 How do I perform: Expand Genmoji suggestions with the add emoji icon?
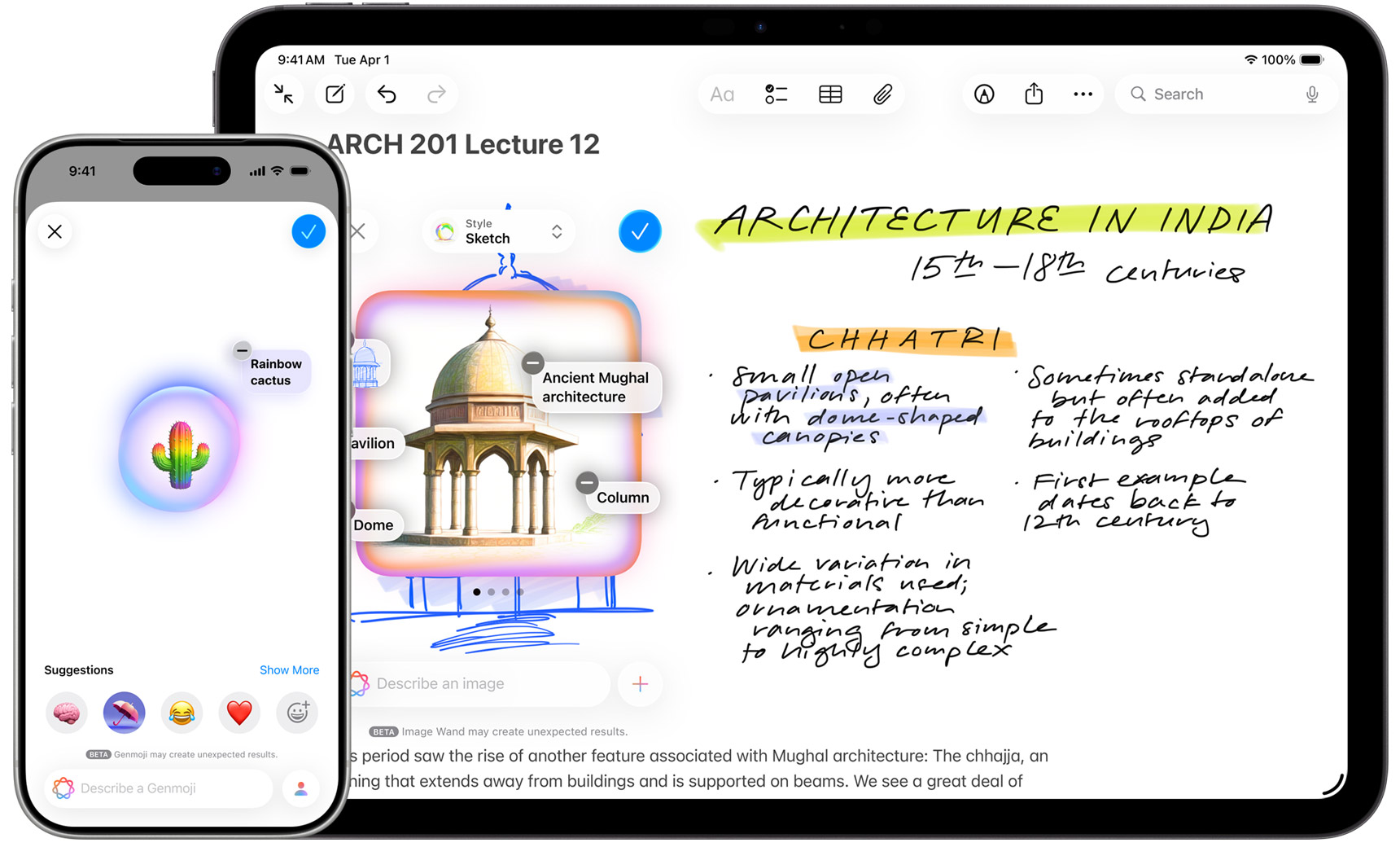point(296,713)
